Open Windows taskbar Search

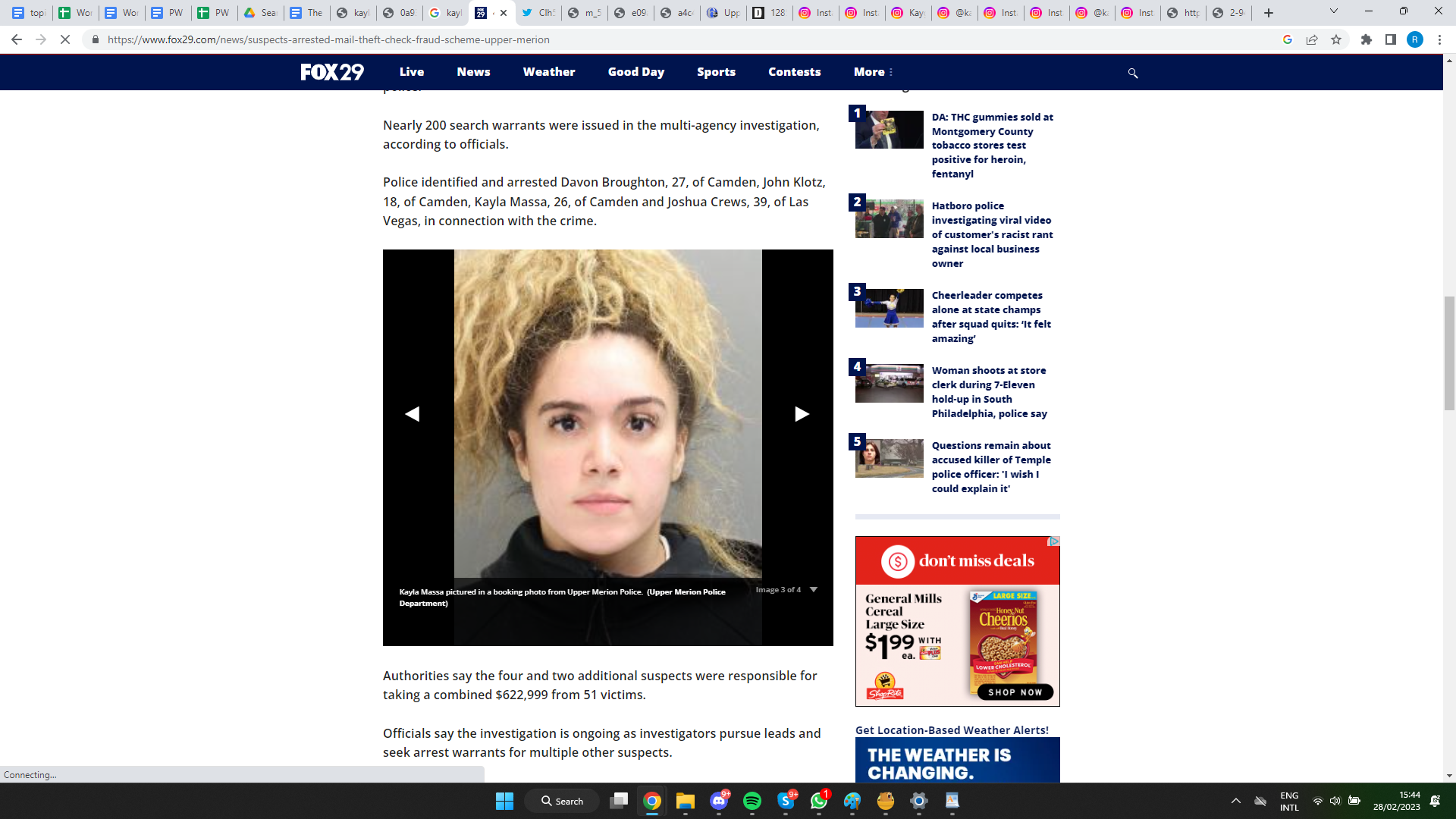pos(562,801)
